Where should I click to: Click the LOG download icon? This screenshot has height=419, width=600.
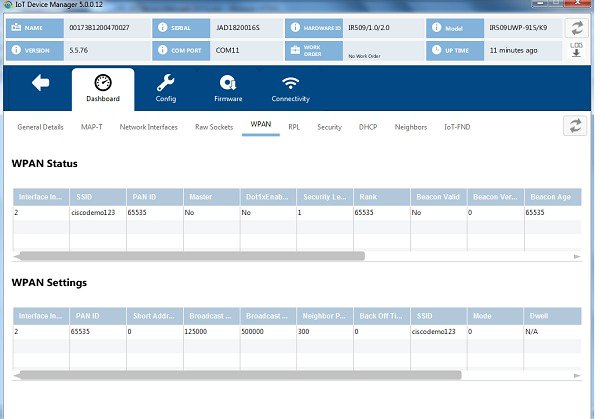point(576,50)
